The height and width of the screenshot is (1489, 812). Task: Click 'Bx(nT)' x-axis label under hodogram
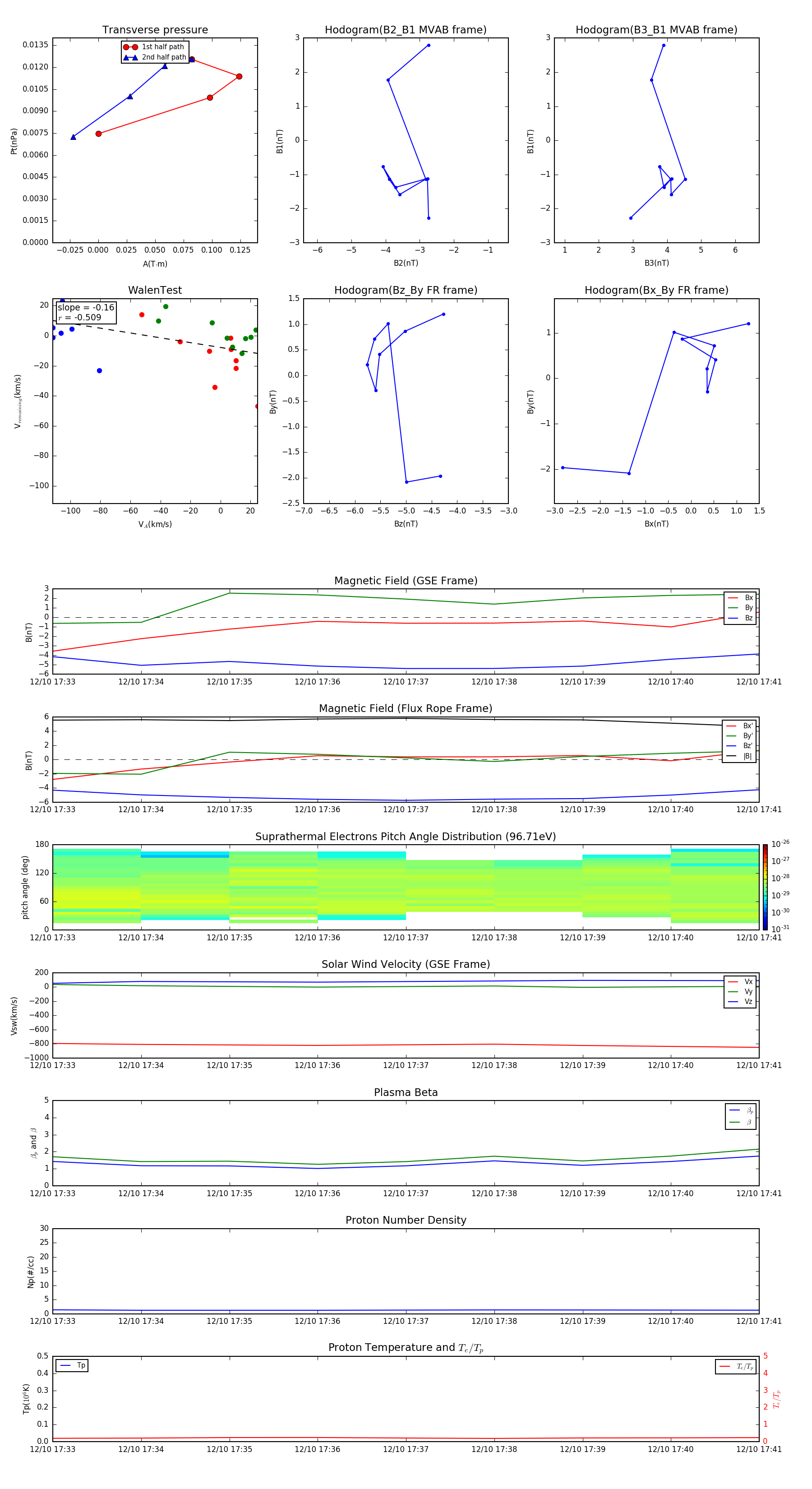656,524
